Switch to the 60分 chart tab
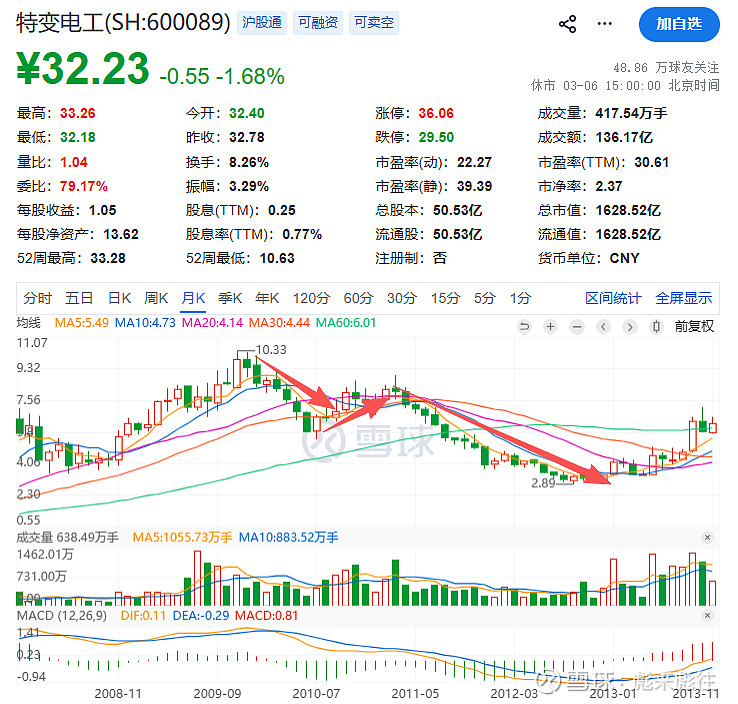 pyautogui.click(x=358, y=298)
